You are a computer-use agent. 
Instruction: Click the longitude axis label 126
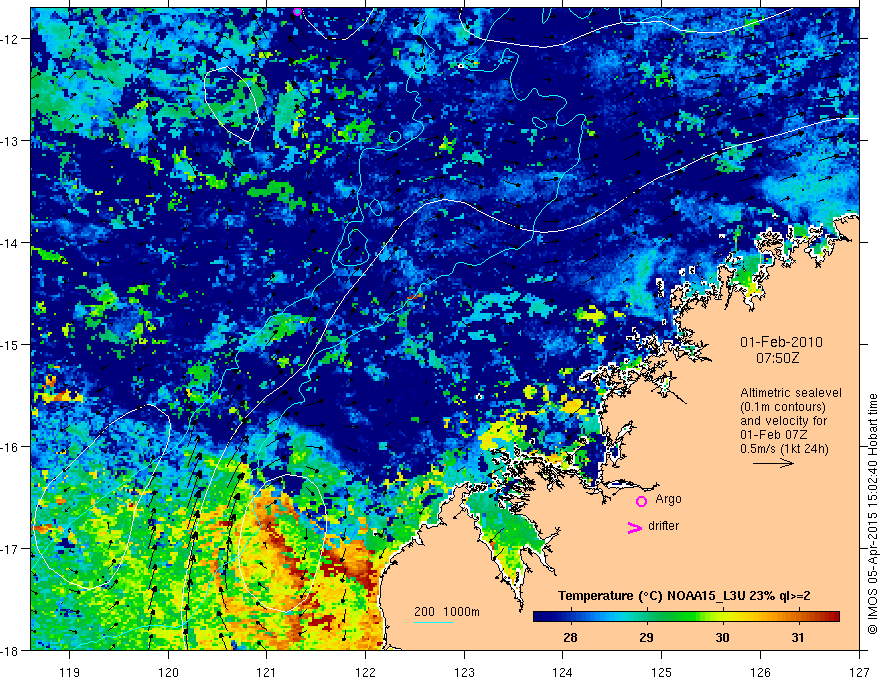[760, 672]
